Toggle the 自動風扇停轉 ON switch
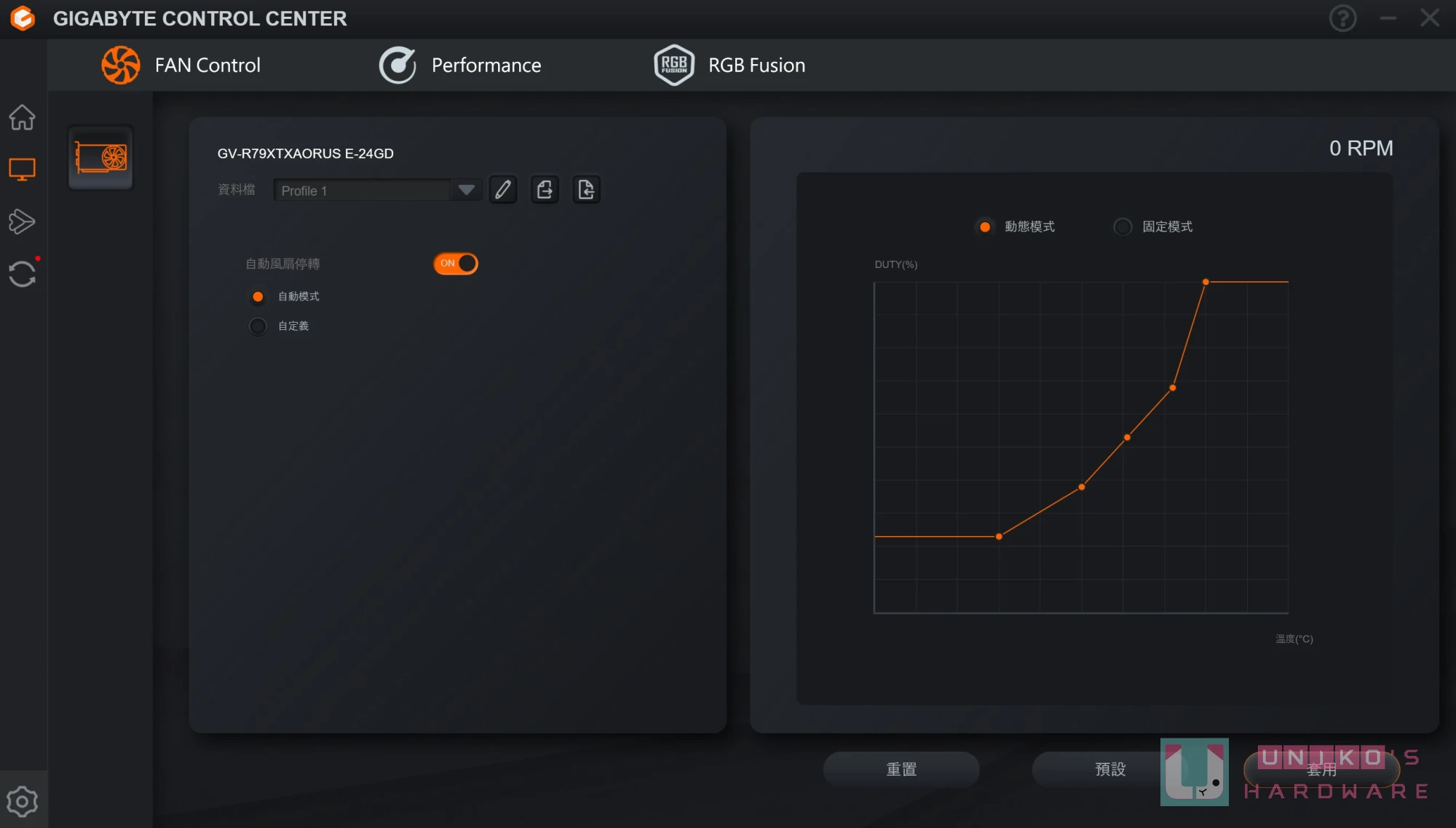1456x828 pixels. click(x=456, y=264)
